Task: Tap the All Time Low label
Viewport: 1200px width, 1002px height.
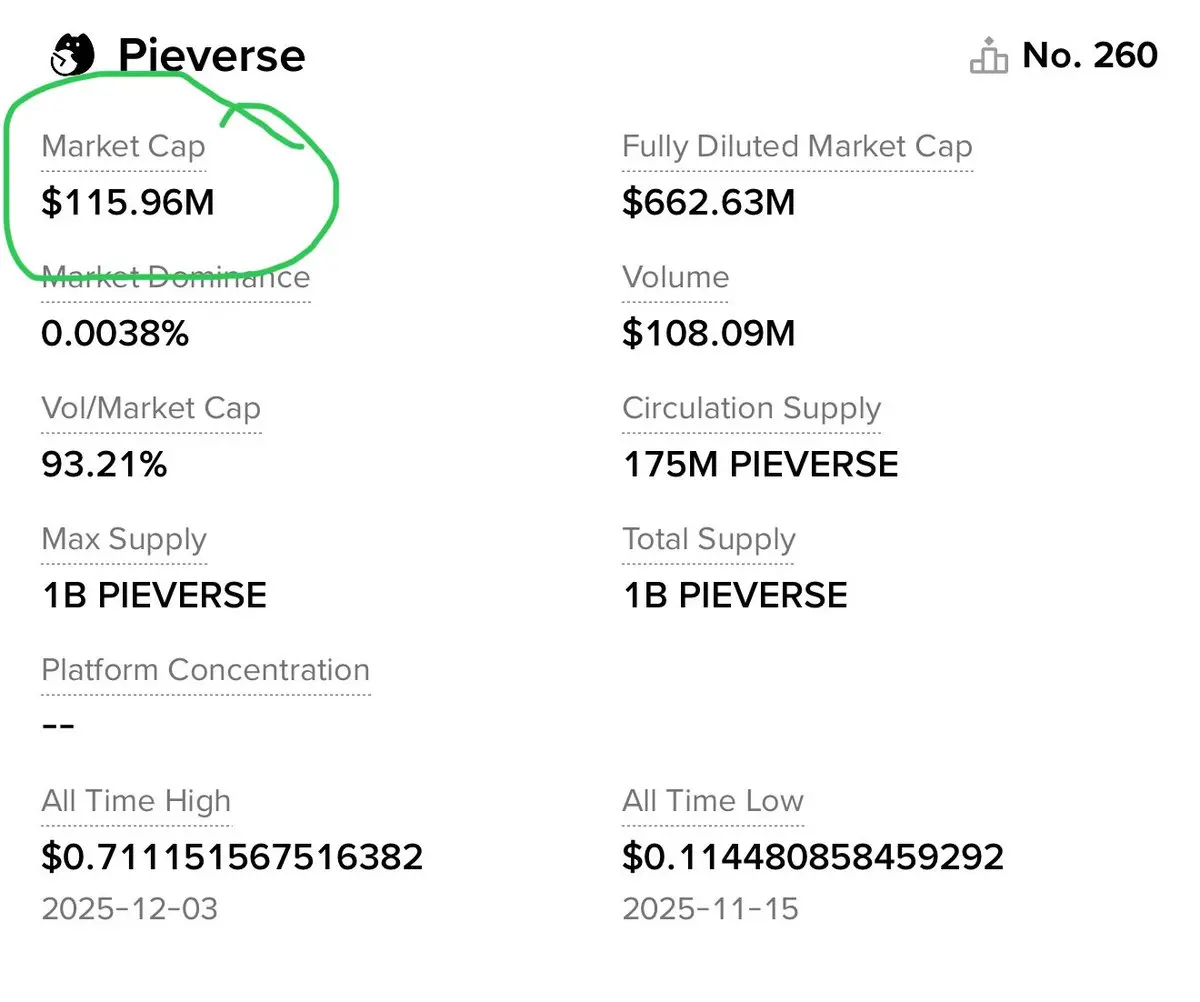Action: (x=713, y=801)
